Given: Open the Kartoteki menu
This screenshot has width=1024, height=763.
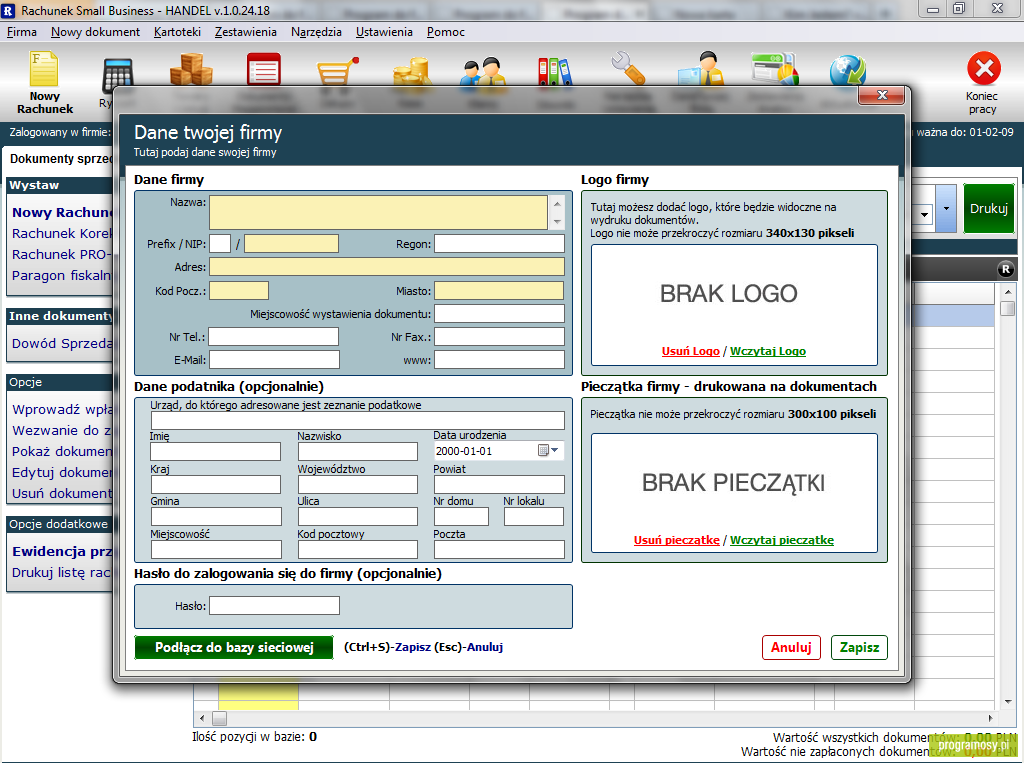Looking at the screenshot, I should (x=177, y=32).
